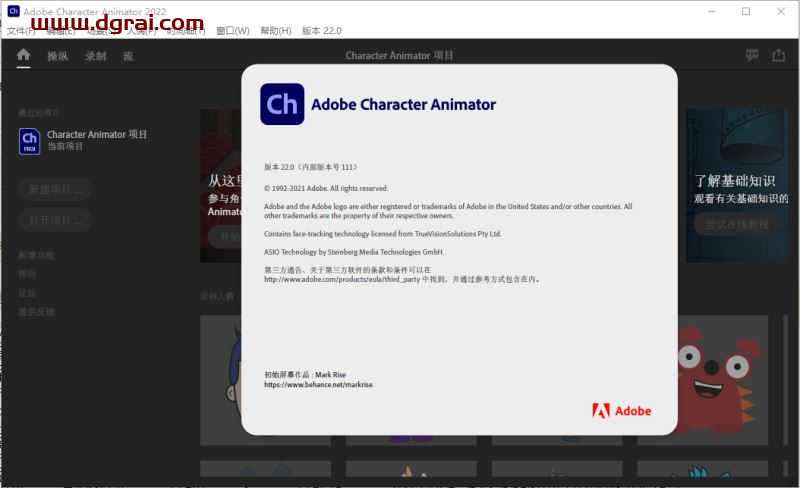The height and width of the screenshot is (488, 800).
Task: Click the Adobe Character Animator dialog heading
Action: point(403,104)
